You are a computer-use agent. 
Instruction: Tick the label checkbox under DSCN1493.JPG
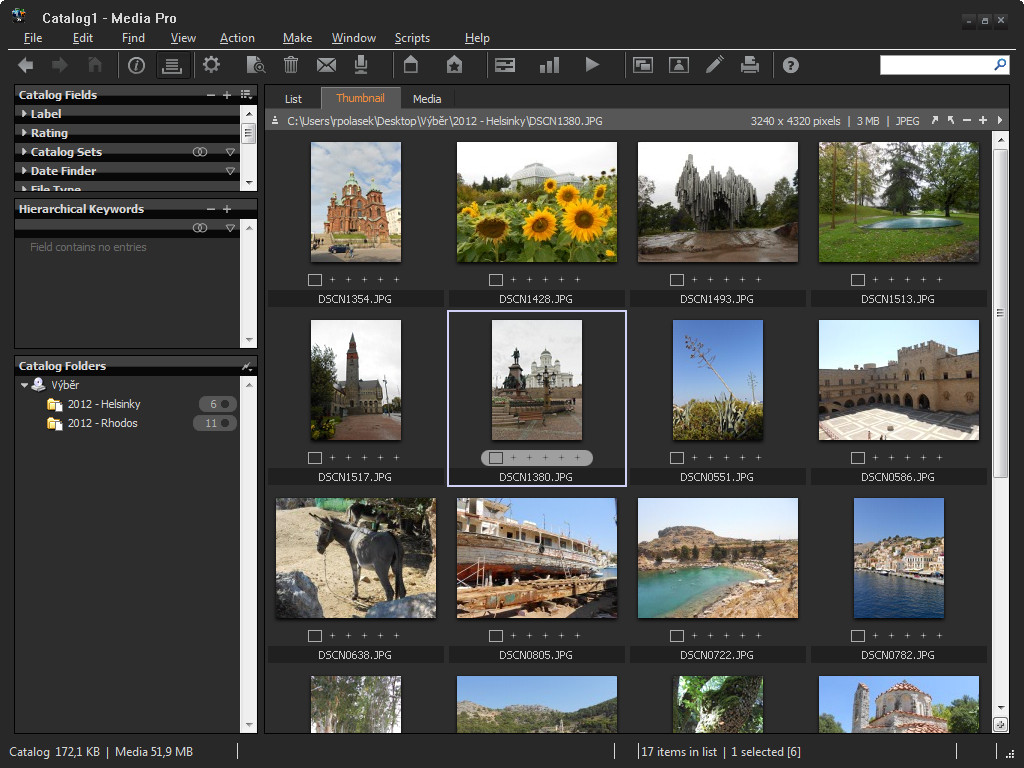[677, 280]
